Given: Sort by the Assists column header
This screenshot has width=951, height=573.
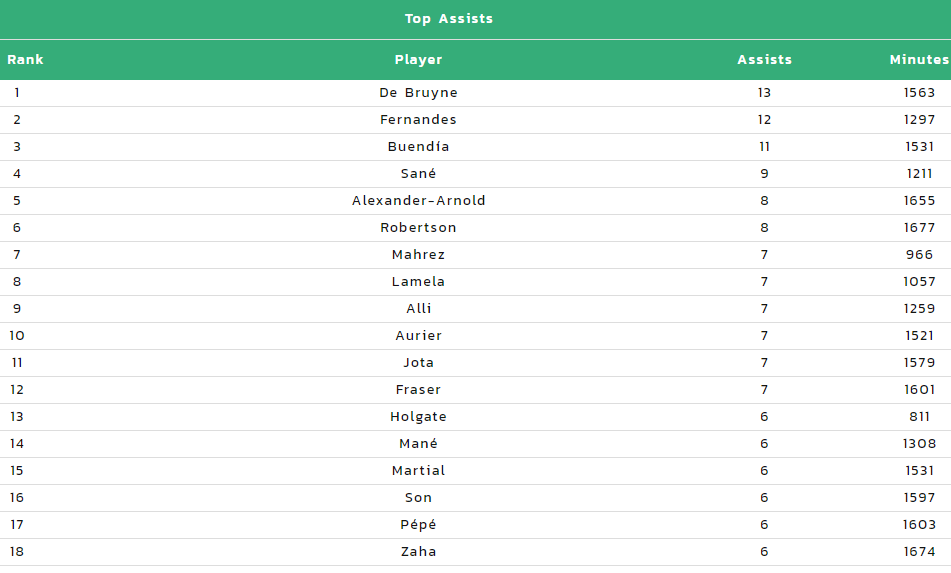Looking at the screenshot, I should coord(764,59).
